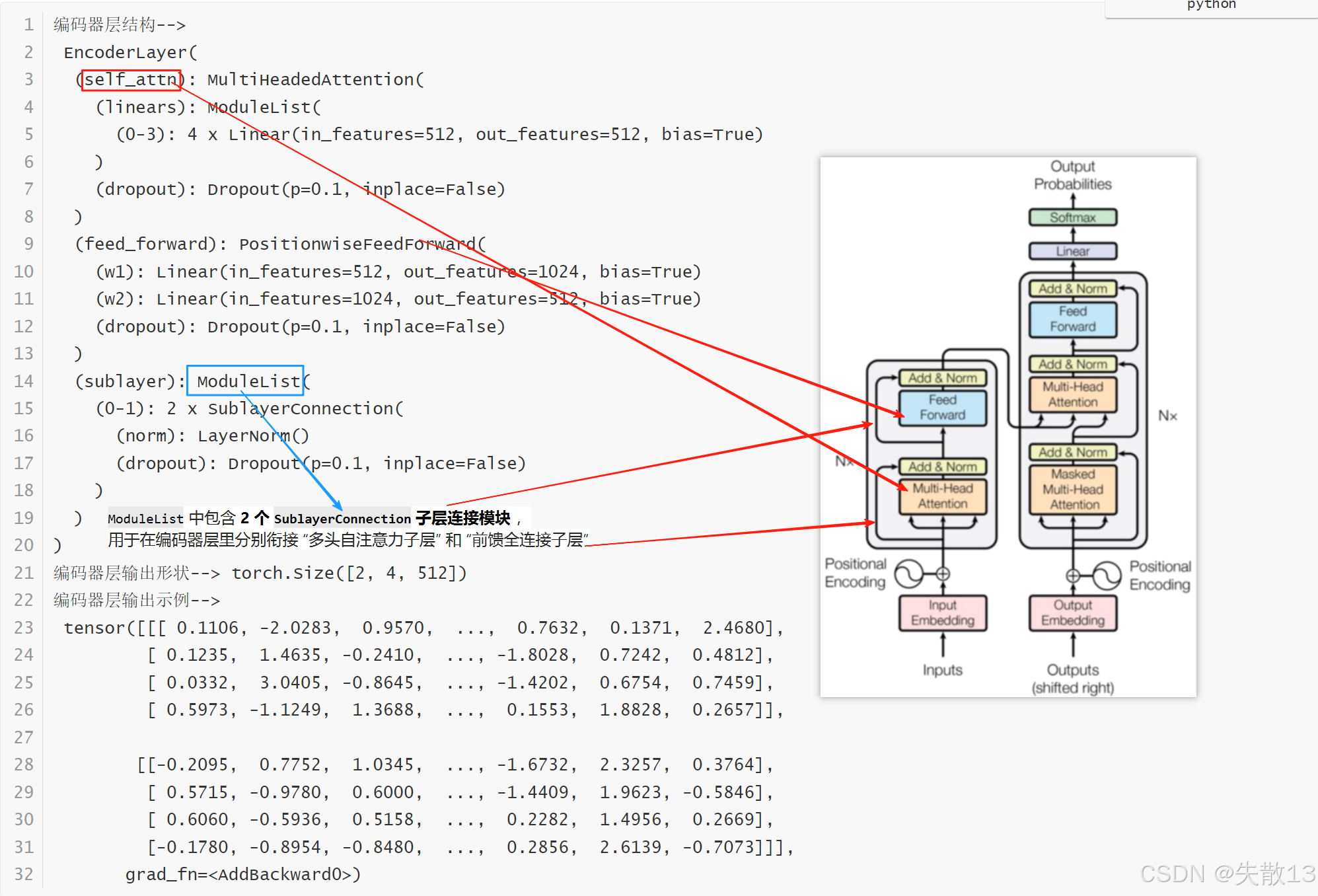Click the Softmax block in diagram
The width and height of the screenshot is (1318, 896).
pyautogui.click(x=1073, y=217)
